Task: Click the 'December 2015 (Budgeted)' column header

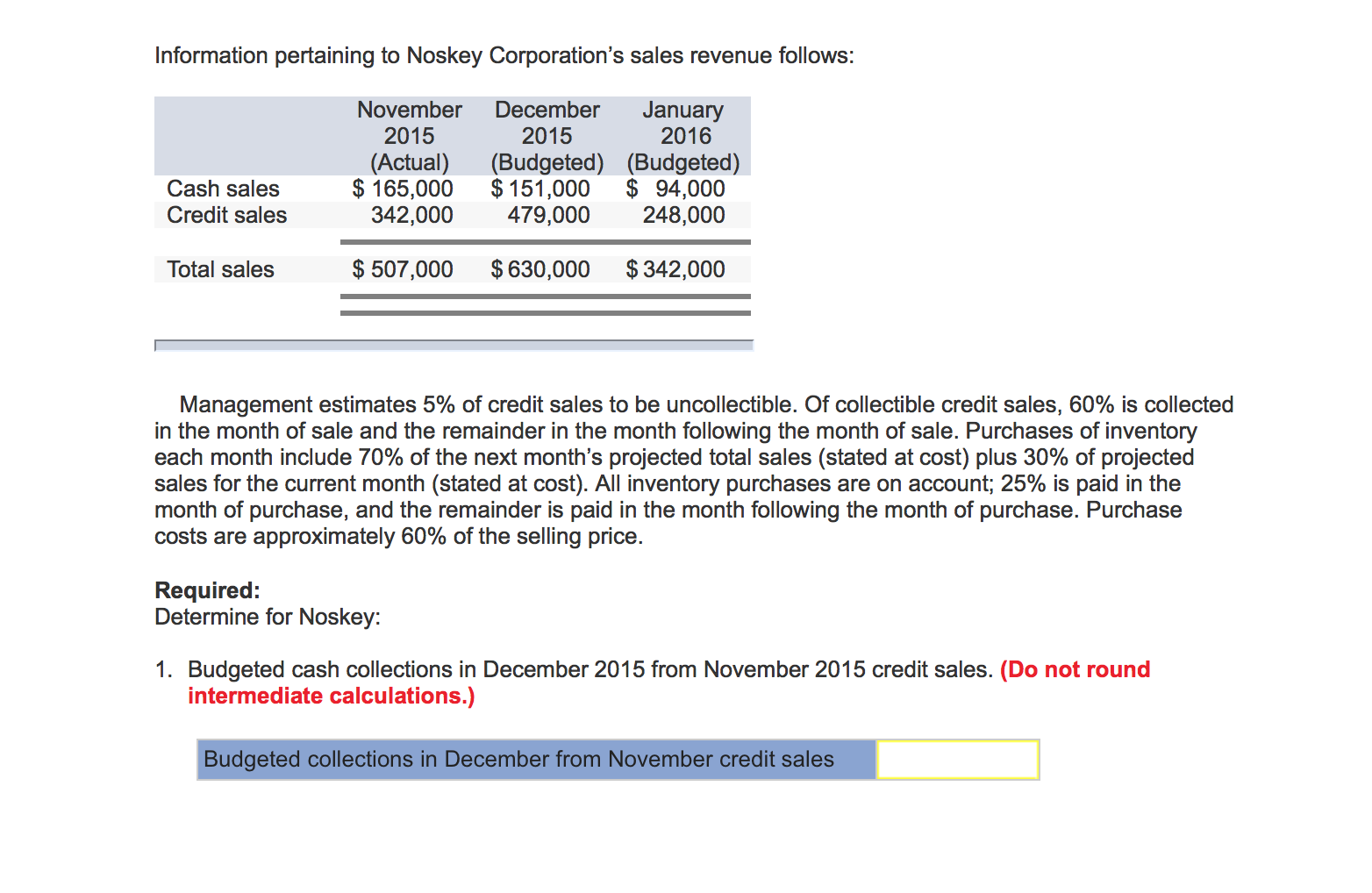Action: click(547, 136)
